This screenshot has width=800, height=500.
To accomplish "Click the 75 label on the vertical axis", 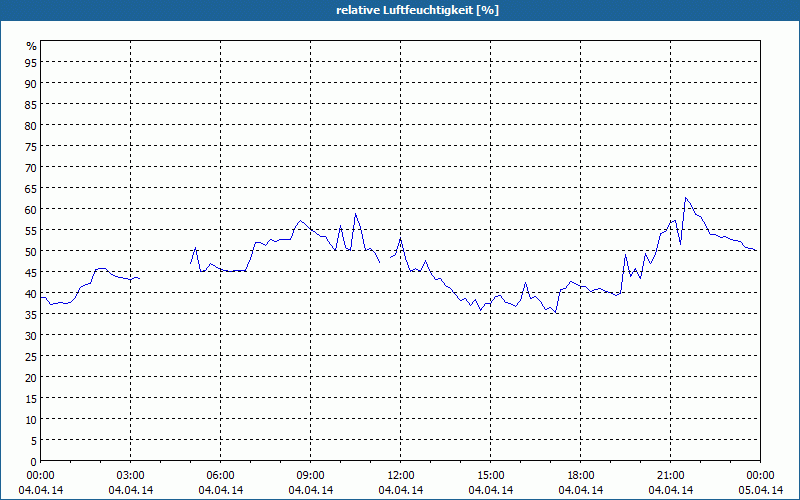I will [31, 146].
